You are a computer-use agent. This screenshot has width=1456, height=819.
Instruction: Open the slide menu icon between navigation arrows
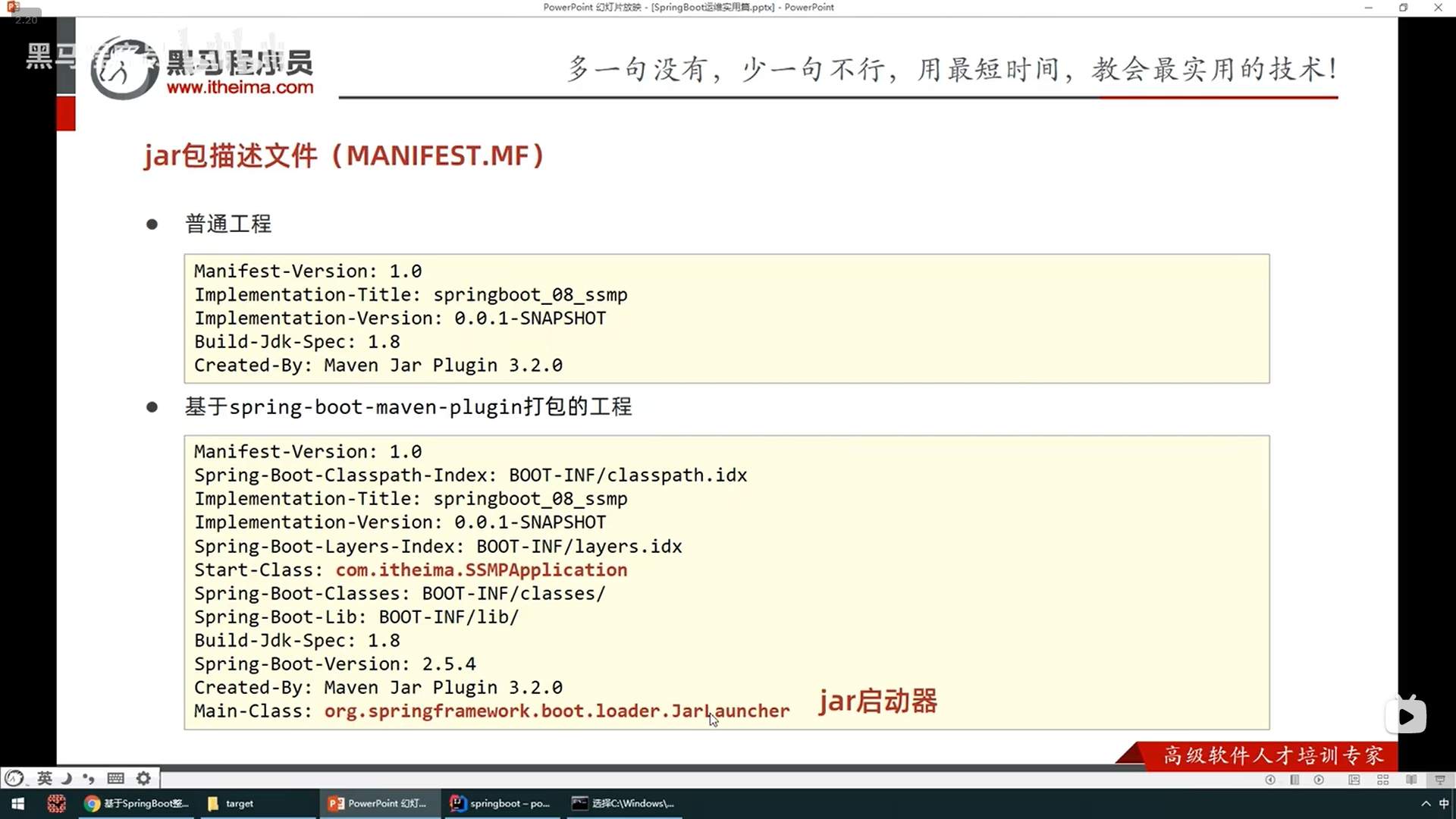[x=1294, y=780]
